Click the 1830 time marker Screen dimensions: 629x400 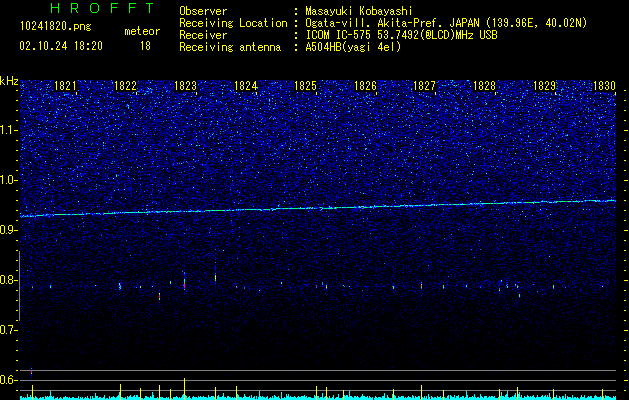point(604,86)
